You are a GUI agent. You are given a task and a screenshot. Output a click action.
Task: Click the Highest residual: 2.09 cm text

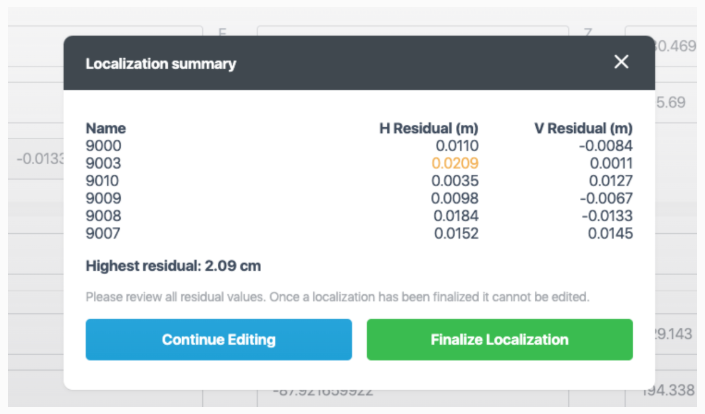(173, 266)
